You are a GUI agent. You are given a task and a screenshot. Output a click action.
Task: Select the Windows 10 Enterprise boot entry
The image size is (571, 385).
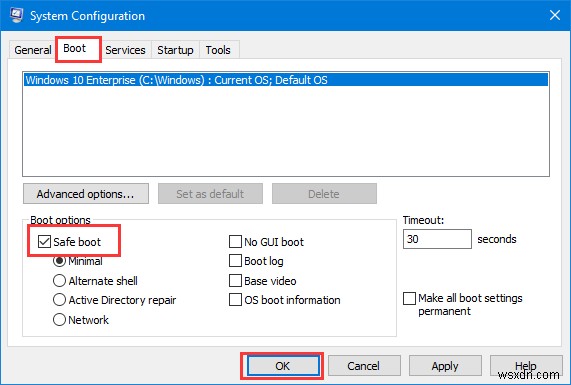pyautogui.click(x=286, y=80)
